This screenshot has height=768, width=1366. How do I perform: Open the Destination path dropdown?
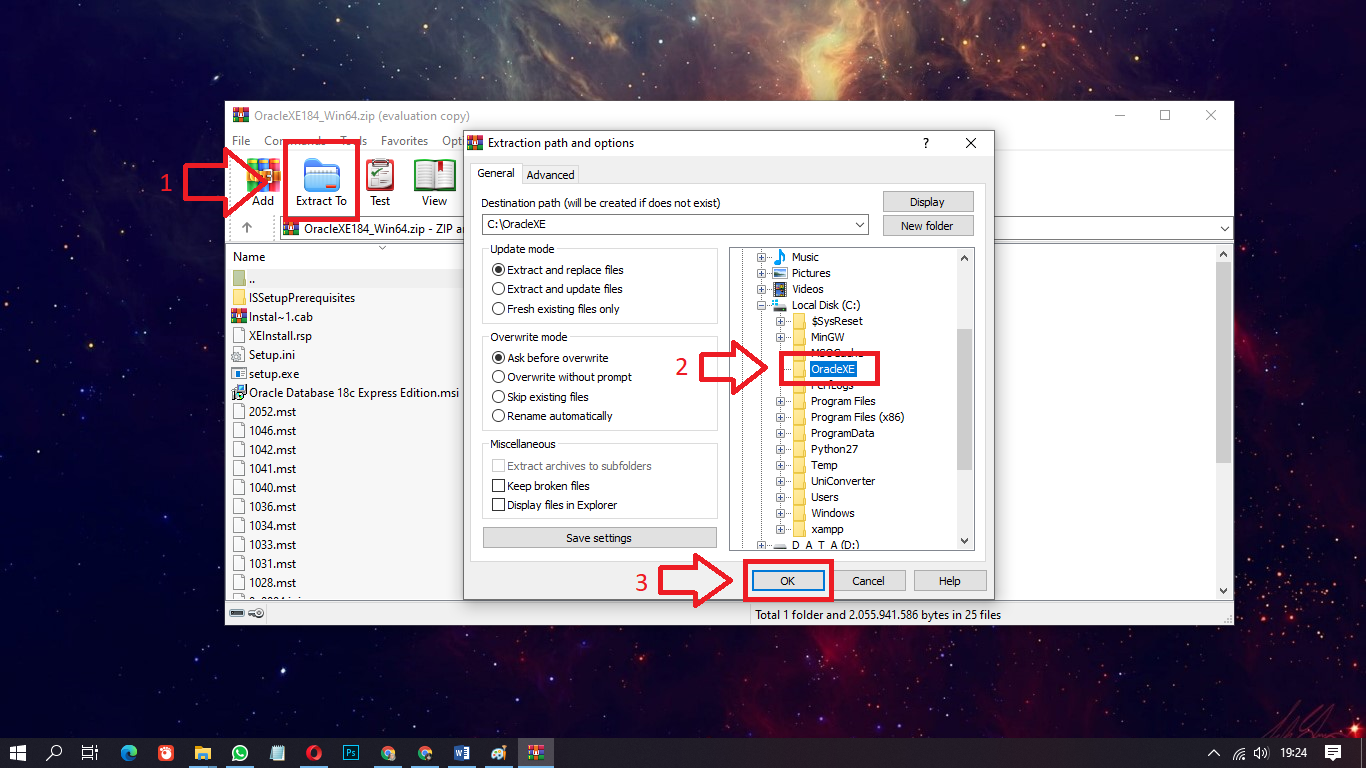(x=860, y=224)
